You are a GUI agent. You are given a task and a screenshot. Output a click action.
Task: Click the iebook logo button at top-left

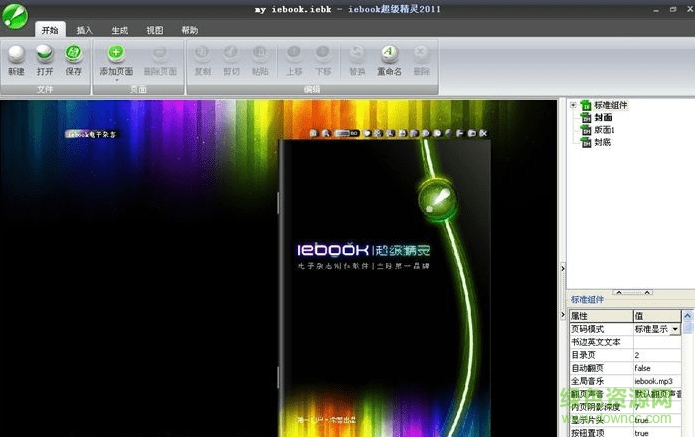(x=14, y=12)
